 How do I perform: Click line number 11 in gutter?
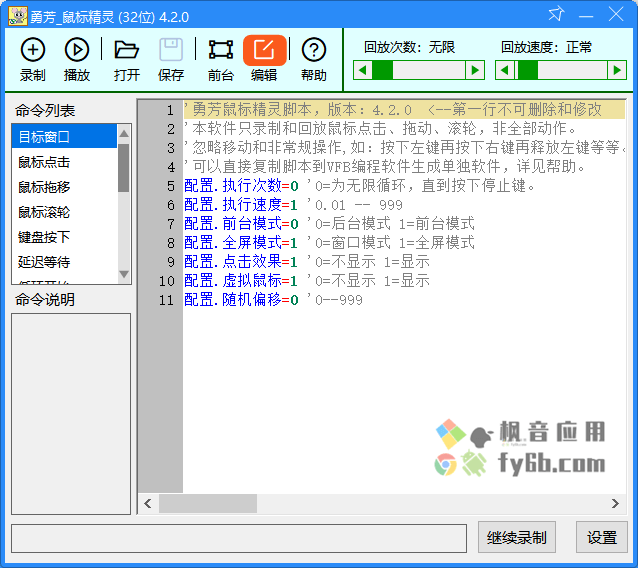click(166, 300)
